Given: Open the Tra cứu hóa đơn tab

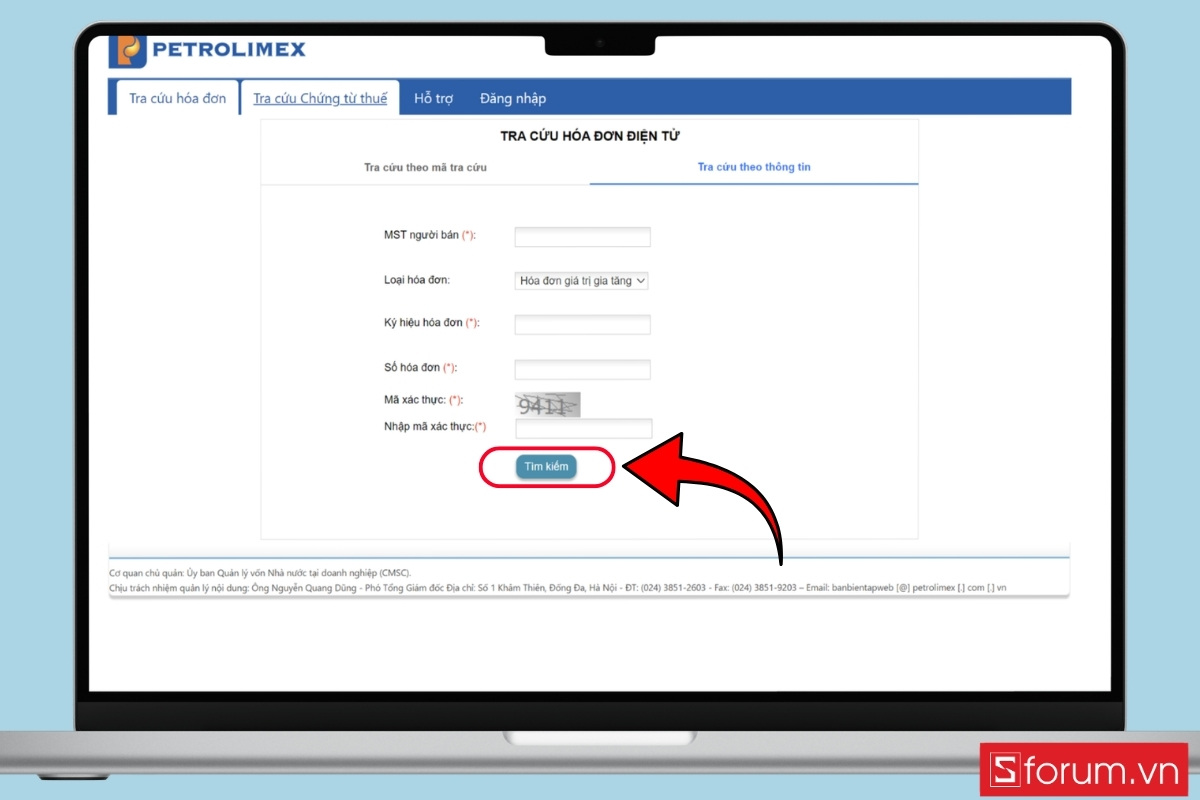Looking at the screenshot, I should pyautogui.click(x=178, y=98).
